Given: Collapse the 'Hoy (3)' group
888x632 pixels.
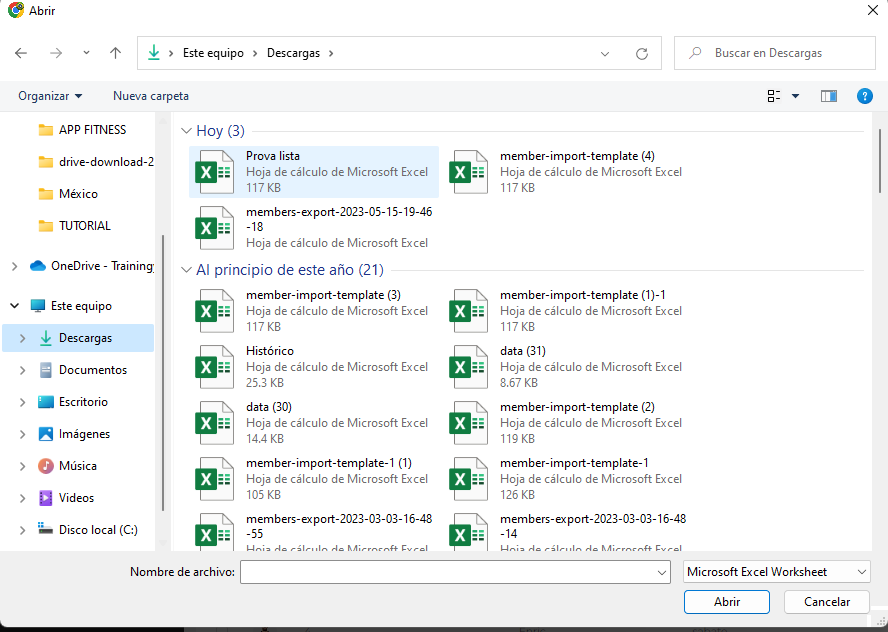Looking at the screenshot, I should pyautogui.click(x=186, y=131).
